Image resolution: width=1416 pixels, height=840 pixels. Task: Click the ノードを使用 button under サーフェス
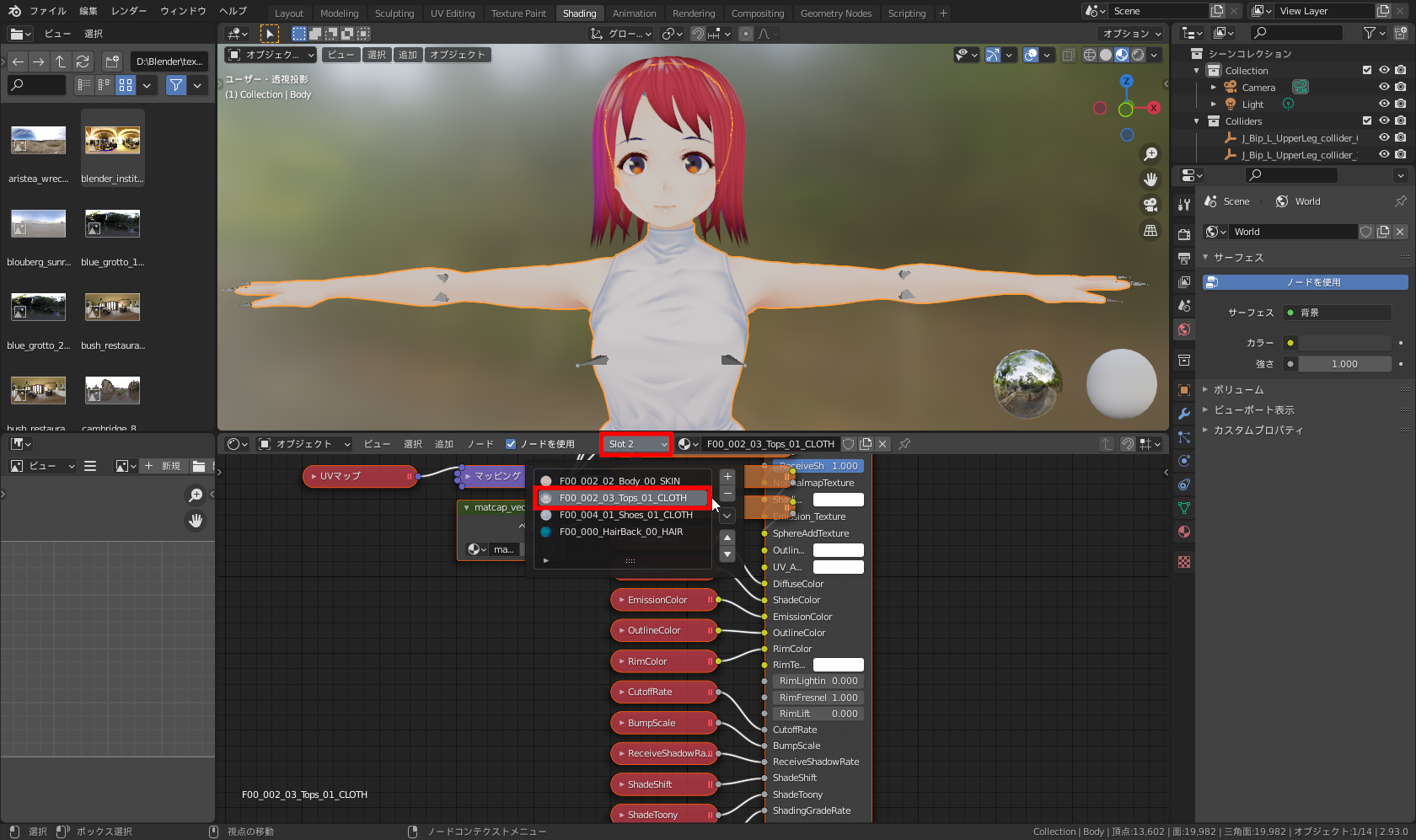point(1304,282)
